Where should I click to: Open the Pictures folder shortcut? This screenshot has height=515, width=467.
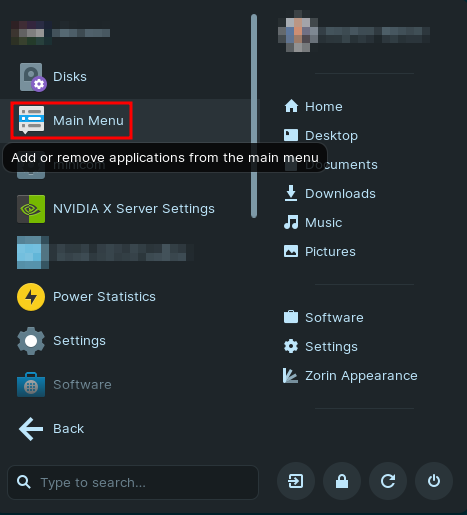pyautogui.click(x=320, y=252)
